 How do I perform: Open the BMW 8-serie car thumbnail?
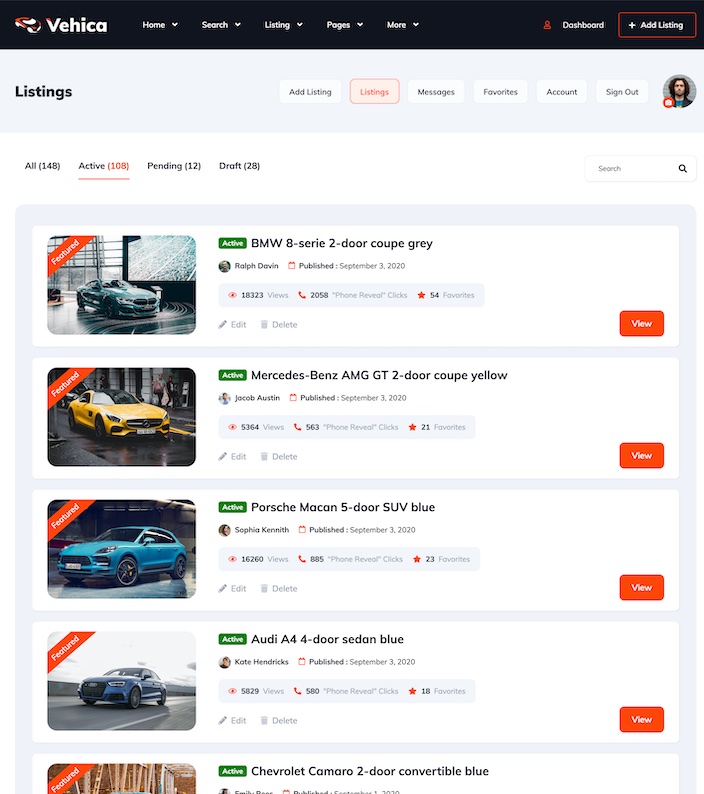click(122, 285)
